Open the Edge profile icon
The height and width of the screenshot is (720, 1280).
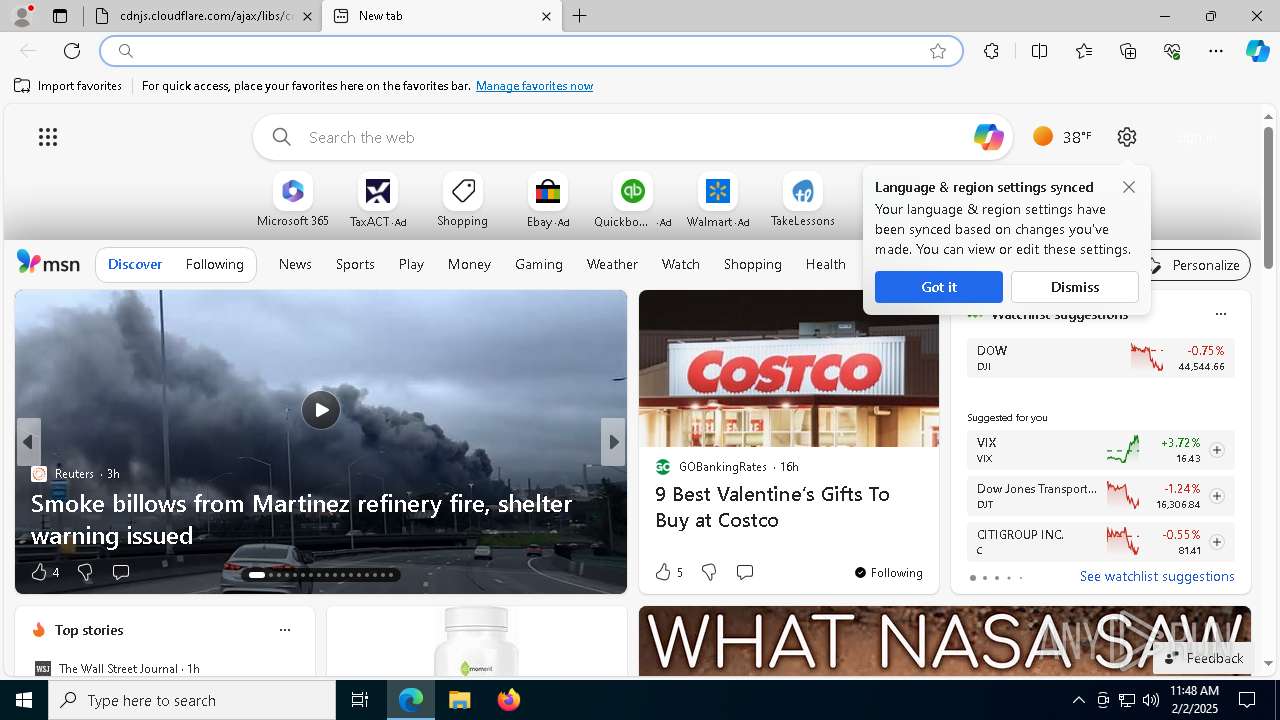[x=21, y=16]
